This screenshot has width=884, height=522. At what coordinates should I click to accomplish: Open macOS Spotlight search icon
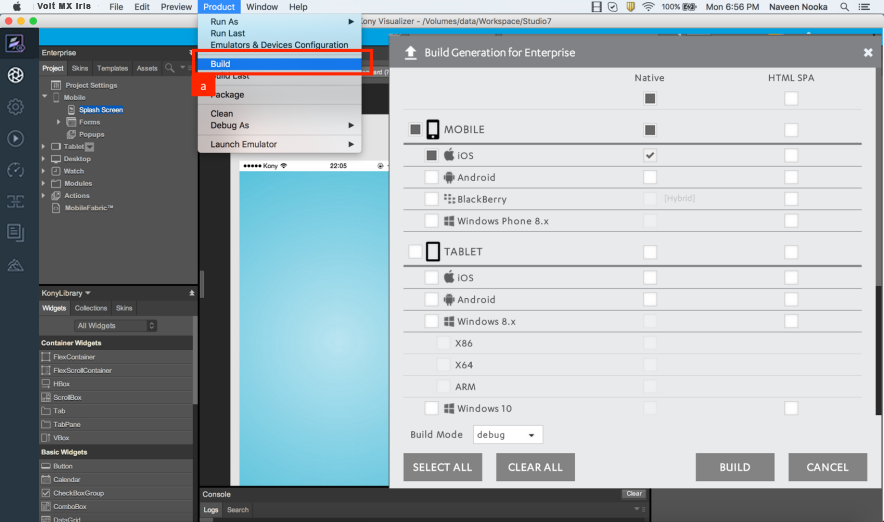844,7
